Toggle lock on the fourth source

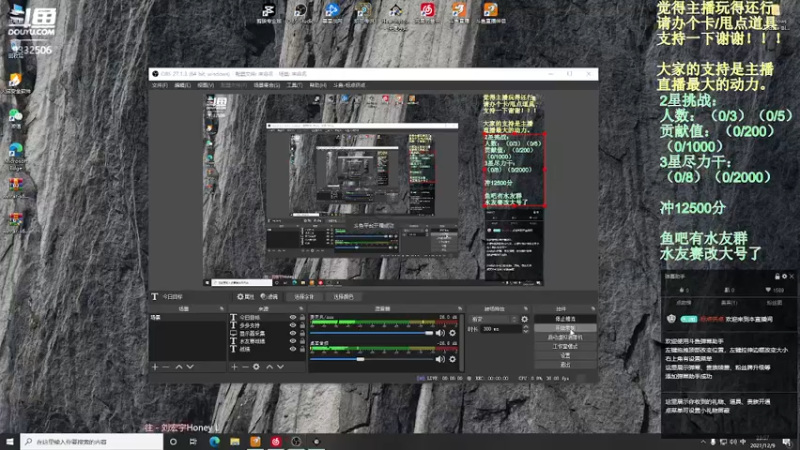(x=302, y=341)
